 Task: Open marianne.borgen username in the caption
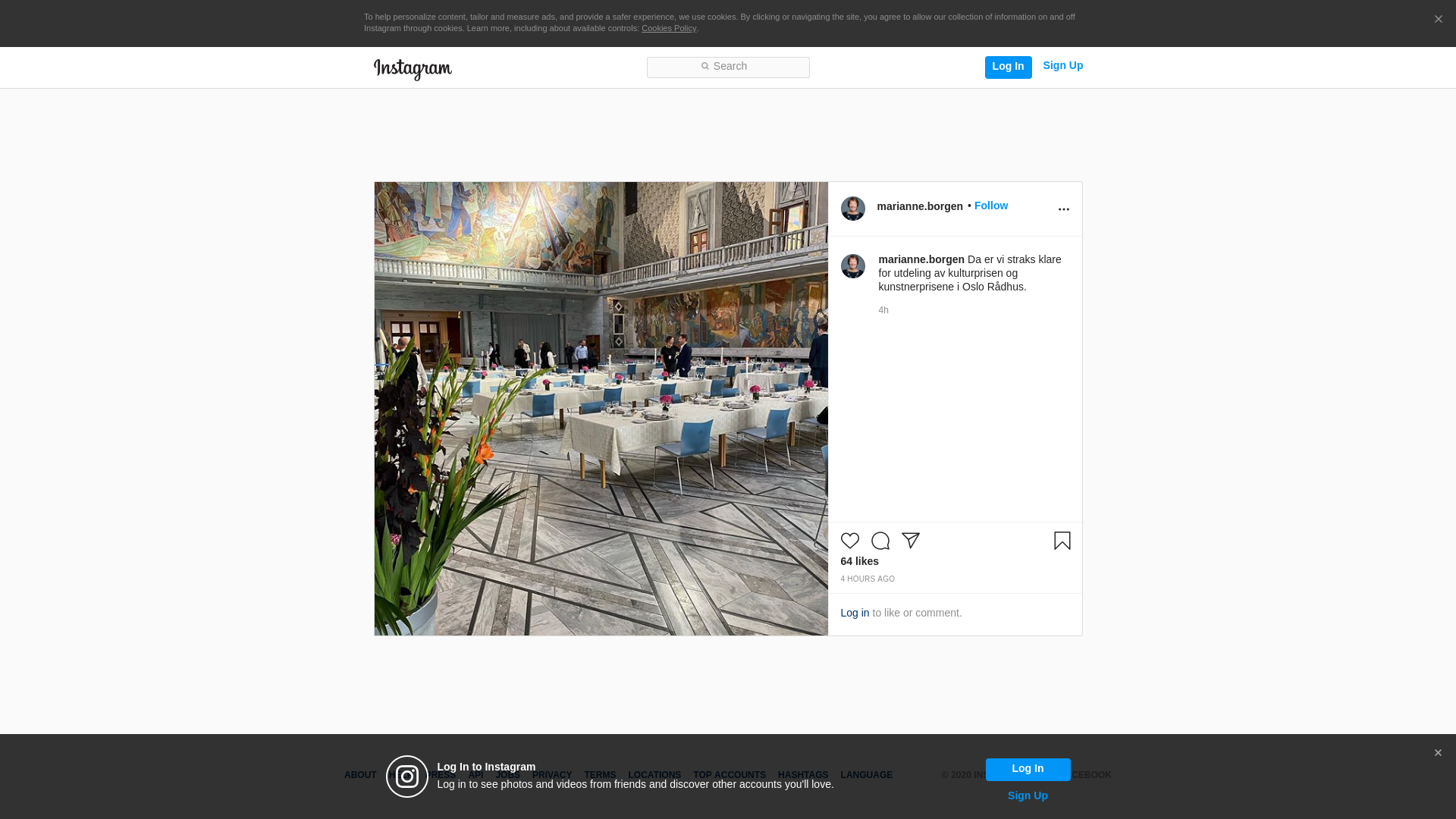(921, 259)
